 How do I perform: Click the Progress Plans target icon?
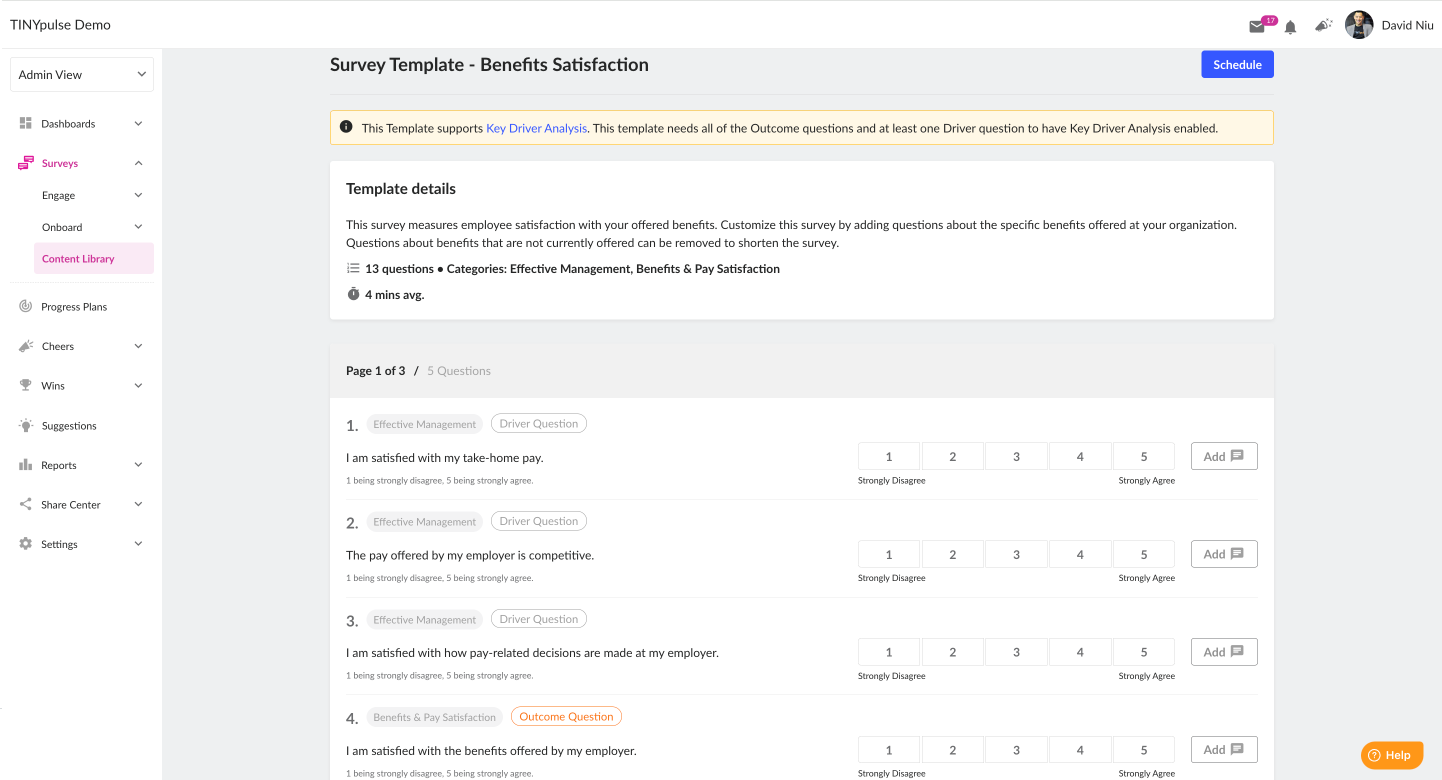coord(26,306)
